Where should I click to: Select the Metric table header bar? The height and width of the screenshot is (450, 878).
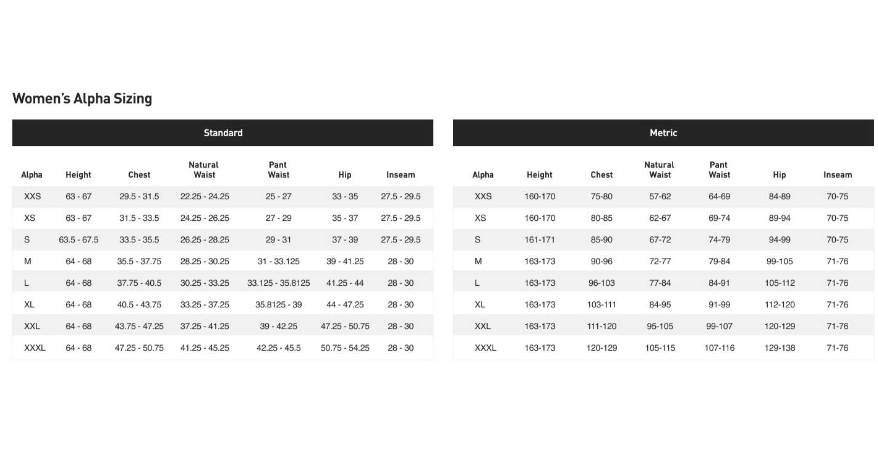[x=663, y=133]
